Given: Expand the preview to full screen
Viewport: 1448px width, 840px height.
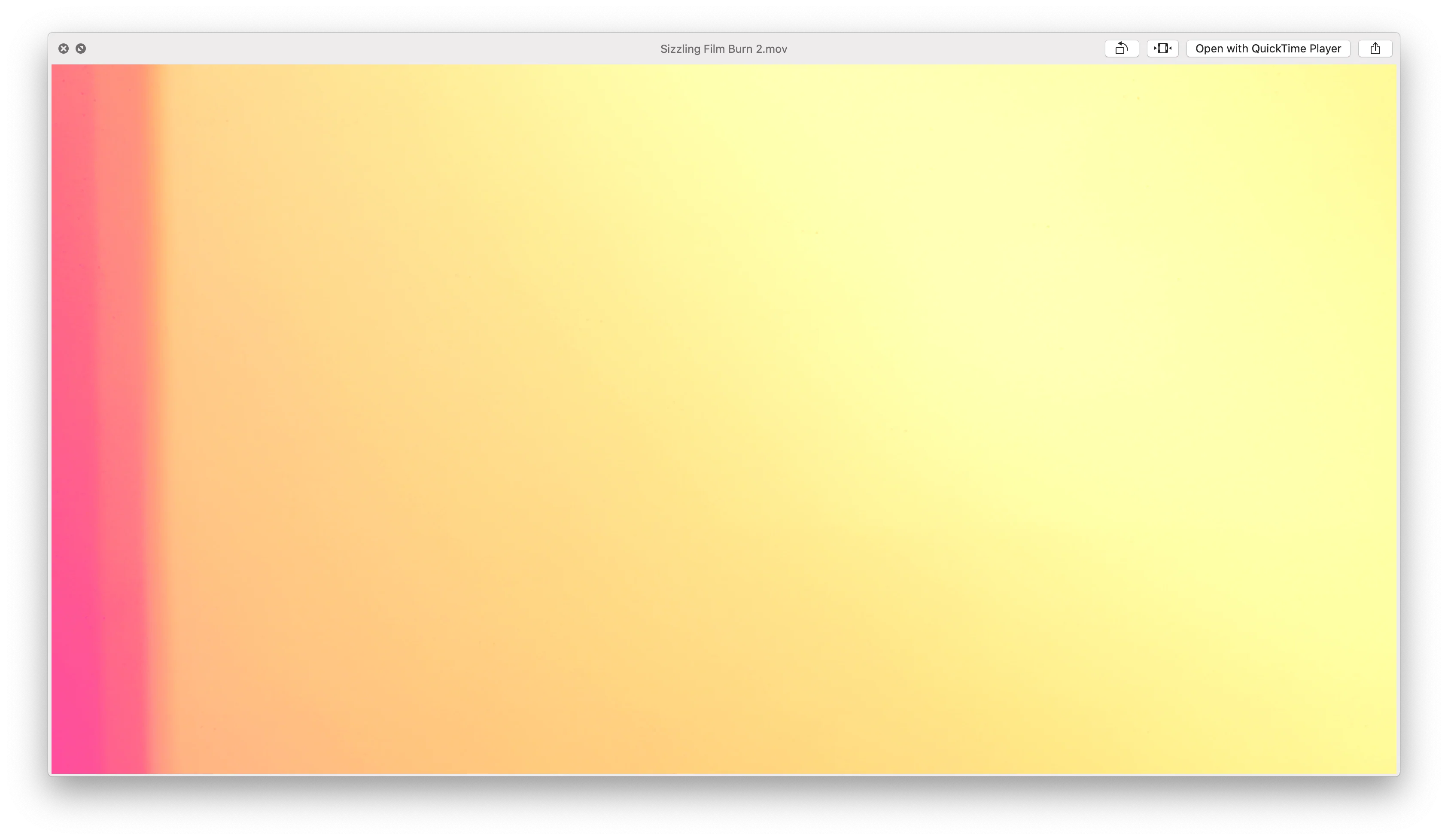Looking at the screenshot, I should click(80, 48).
